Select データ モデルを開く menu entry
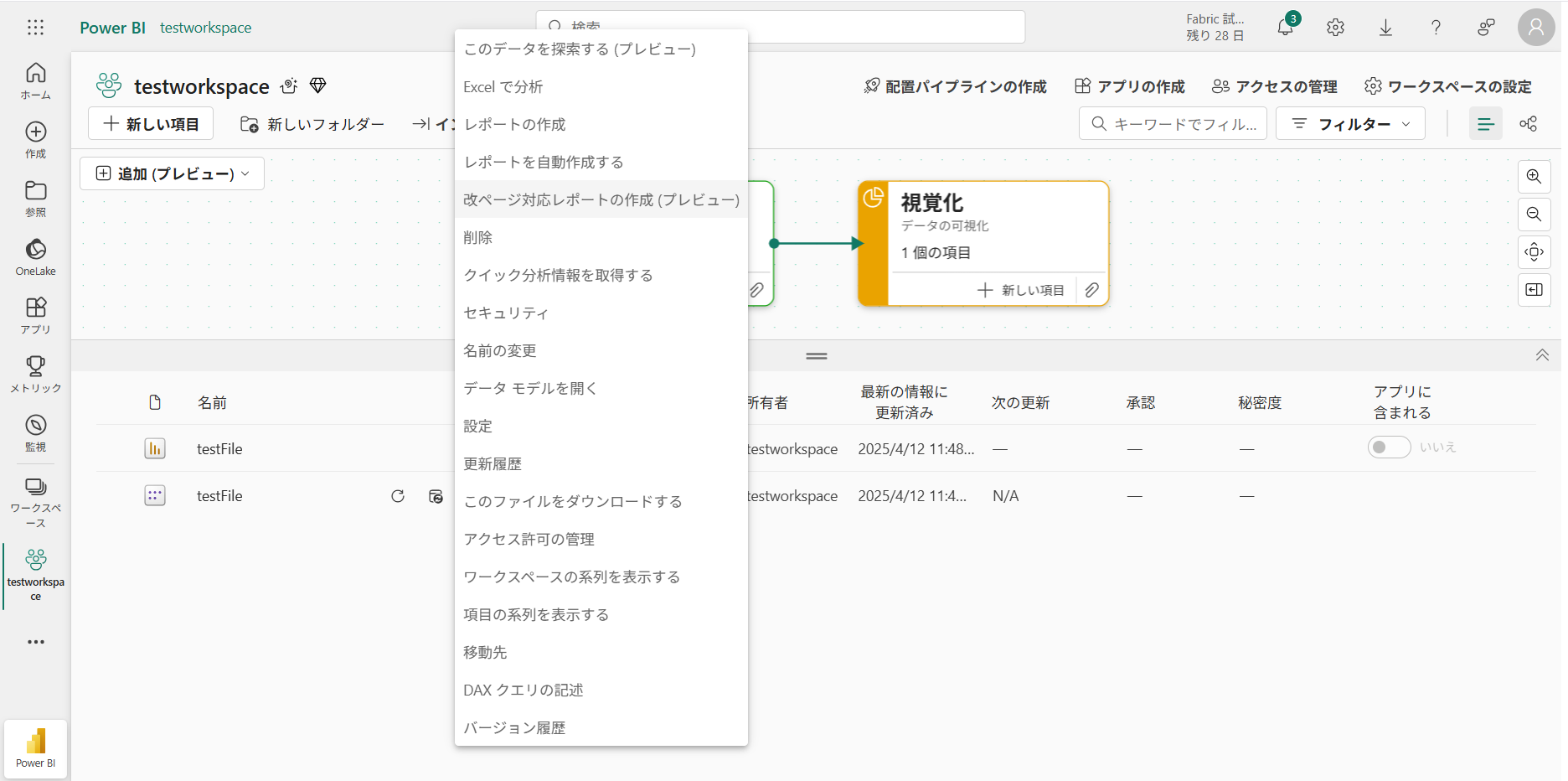This screenshot has height=781, width=1568. [601, 388]
